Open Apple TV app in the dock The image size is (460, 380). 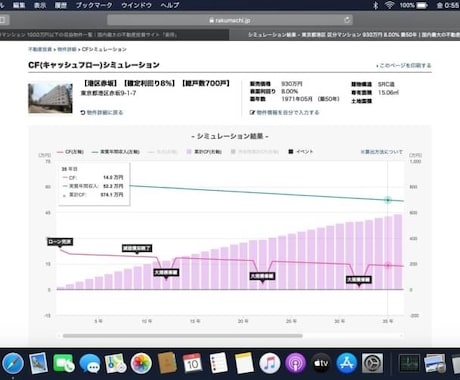pos(321,363)
